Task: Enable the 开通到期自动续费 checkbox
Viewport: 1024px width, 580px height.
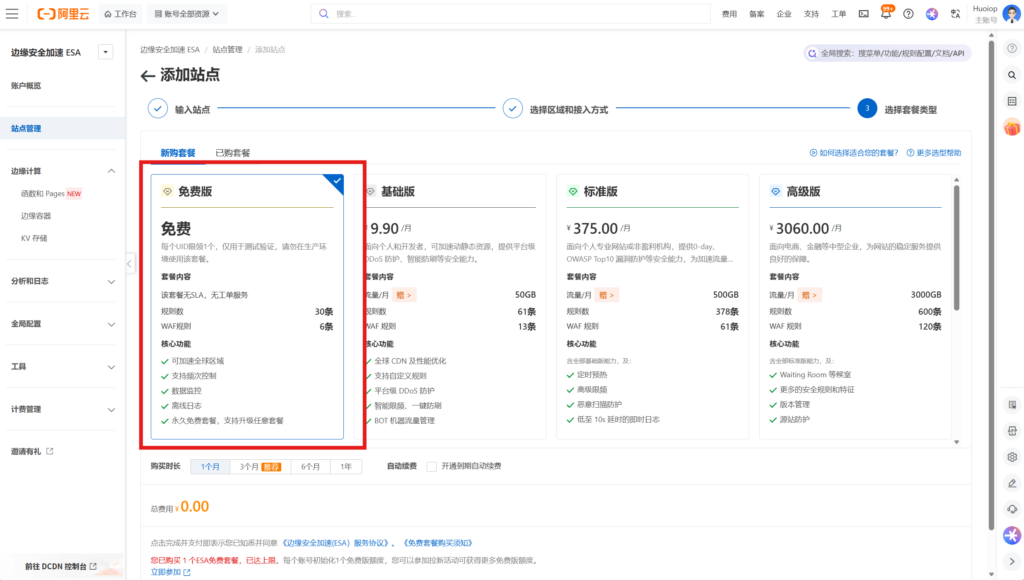Action: 431,466
